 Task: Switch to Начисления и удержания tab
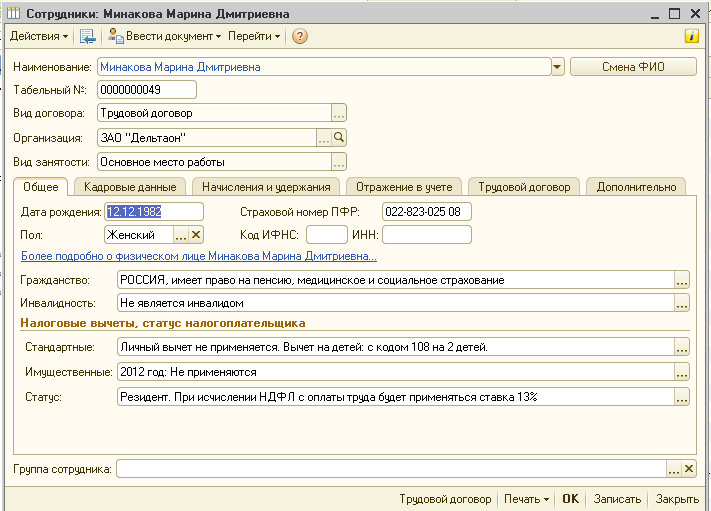click(264, 187)
